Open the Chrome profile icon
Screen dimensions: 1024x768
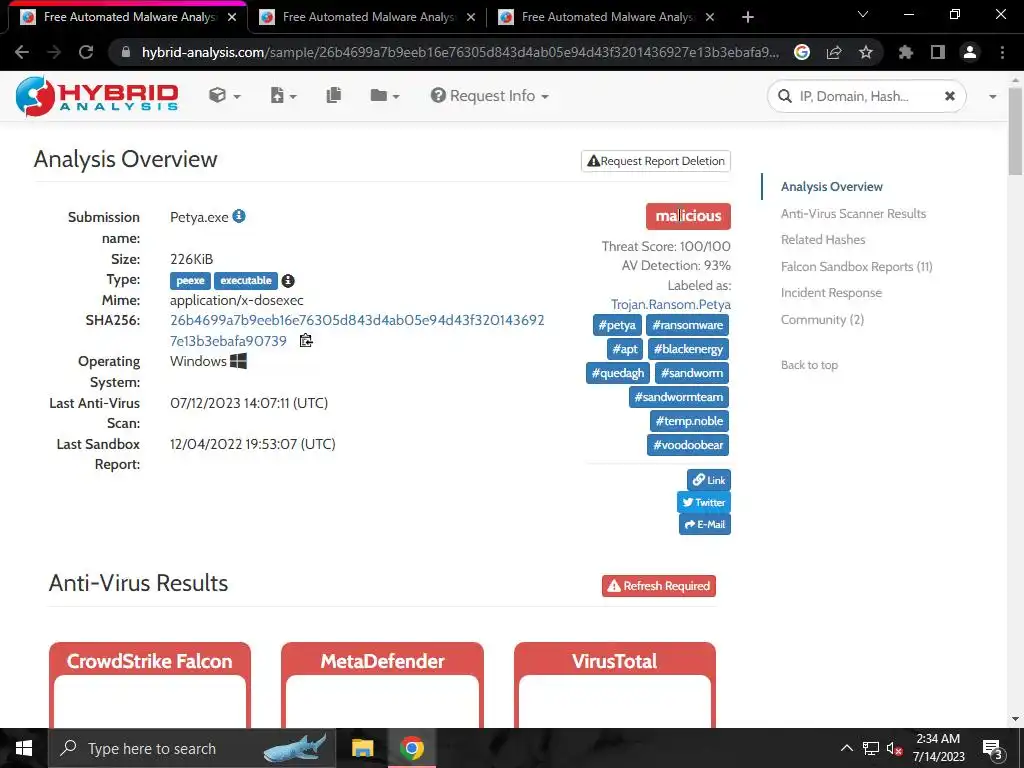click(970, 52)
